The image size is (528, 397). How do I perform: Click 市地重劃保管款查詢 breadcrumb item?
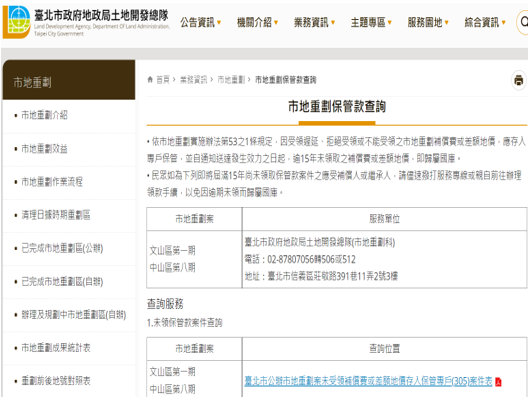[286, 80]
